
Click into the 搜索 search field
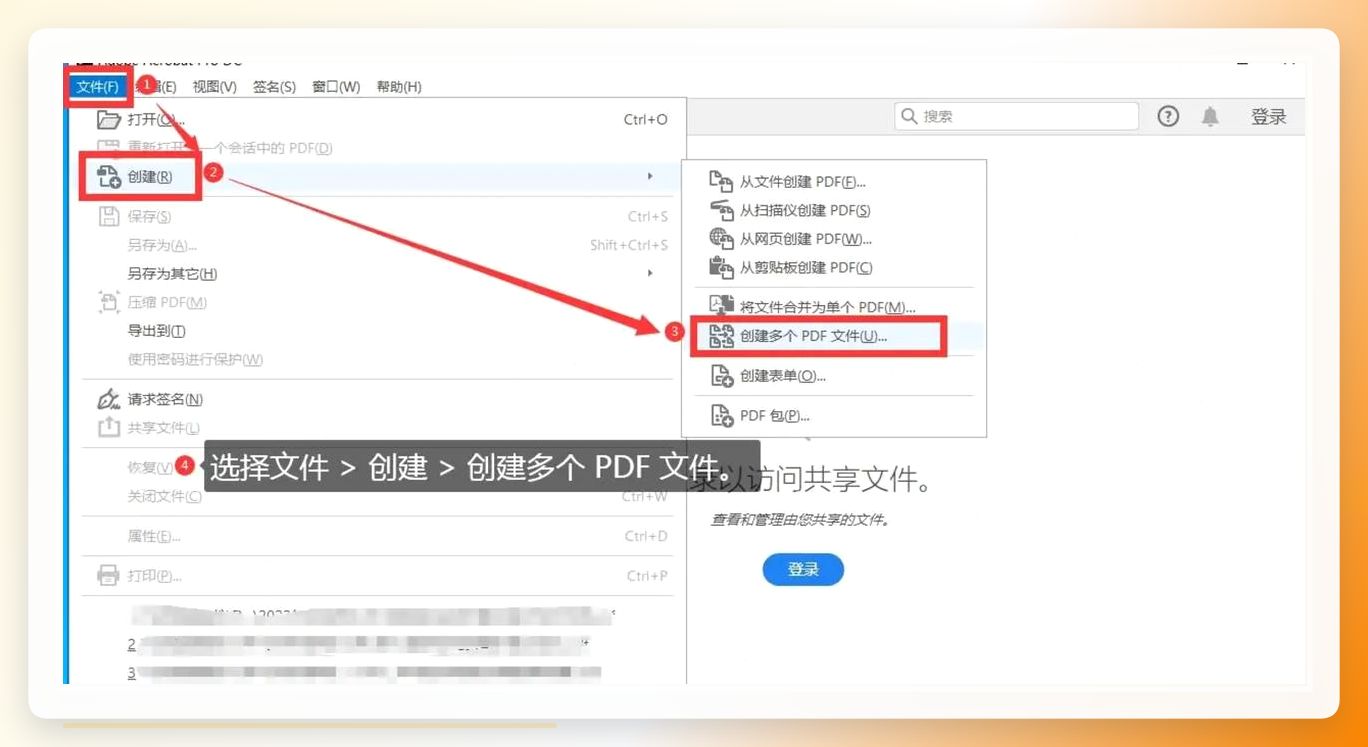(x=1016, y=116)
